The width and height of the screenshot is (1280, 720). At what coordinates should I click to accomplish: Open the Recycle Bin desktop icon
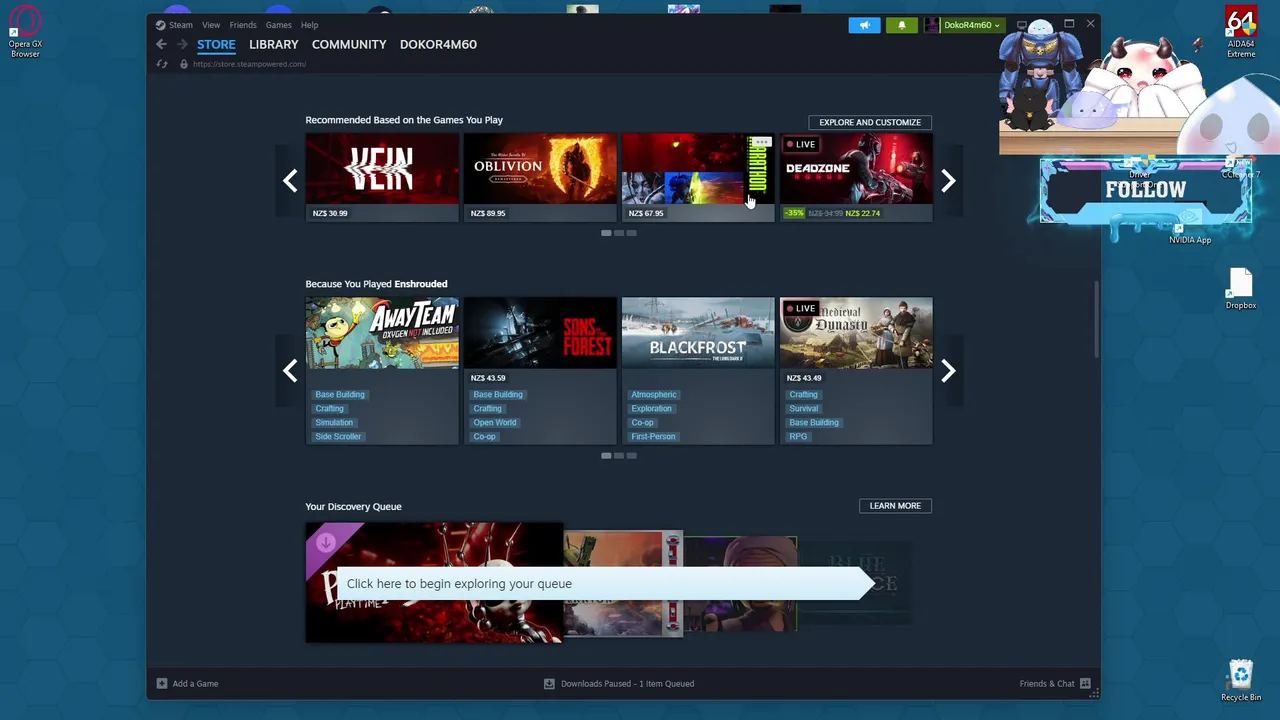(x=1241, y=679)
